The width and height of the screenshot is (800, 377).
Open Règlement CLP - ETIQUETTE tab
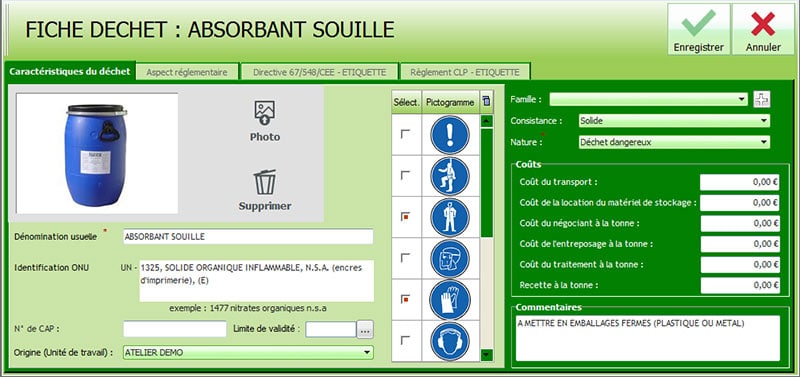coord(465,72)
